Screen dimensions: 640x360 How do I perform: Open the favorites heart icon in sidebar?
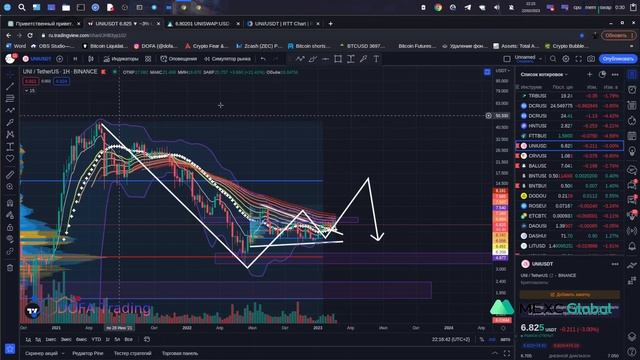[10, 158]
